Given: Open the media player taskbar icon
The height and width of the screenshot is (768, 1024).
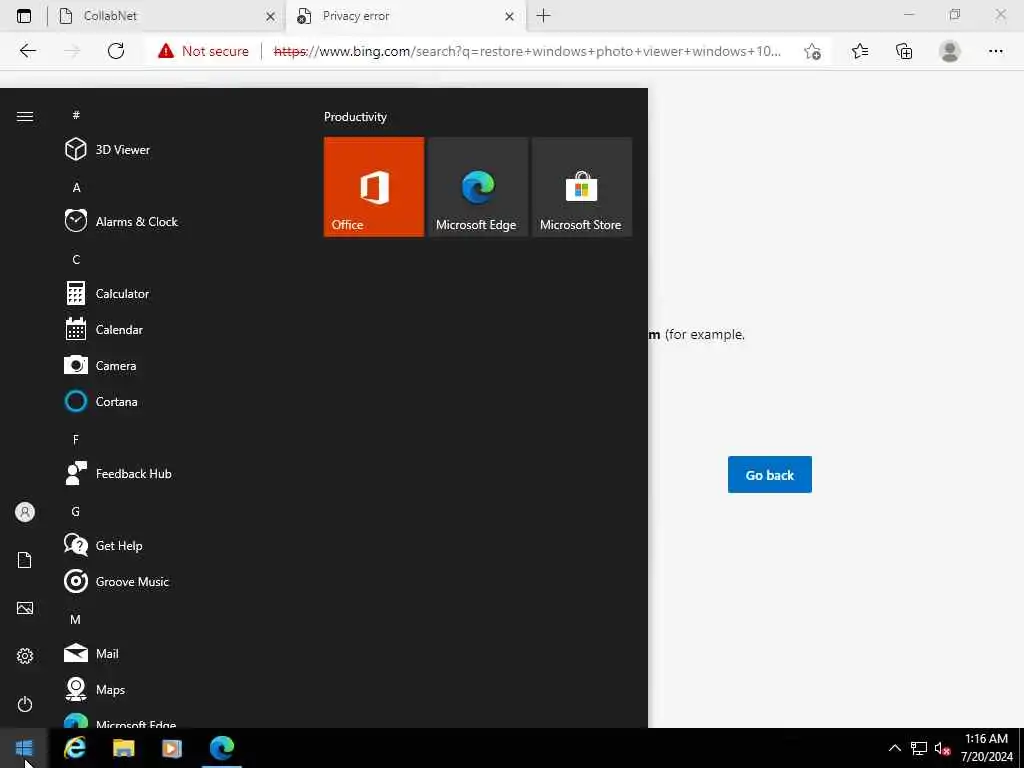Looking at the screenshot, I should (x=172, y=748).
